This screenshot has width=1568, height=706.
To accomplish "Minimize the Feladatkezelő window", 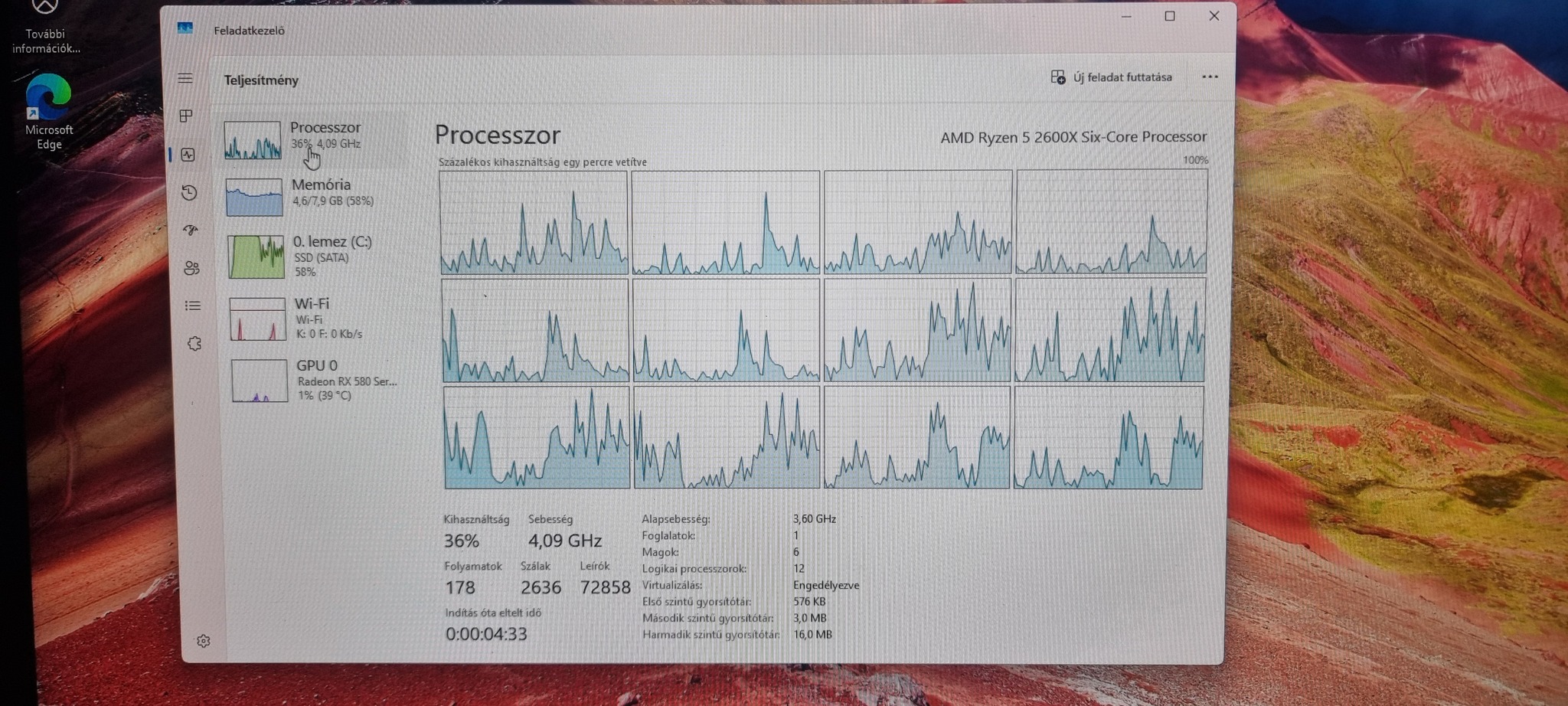I will [x=1126, y=16].
